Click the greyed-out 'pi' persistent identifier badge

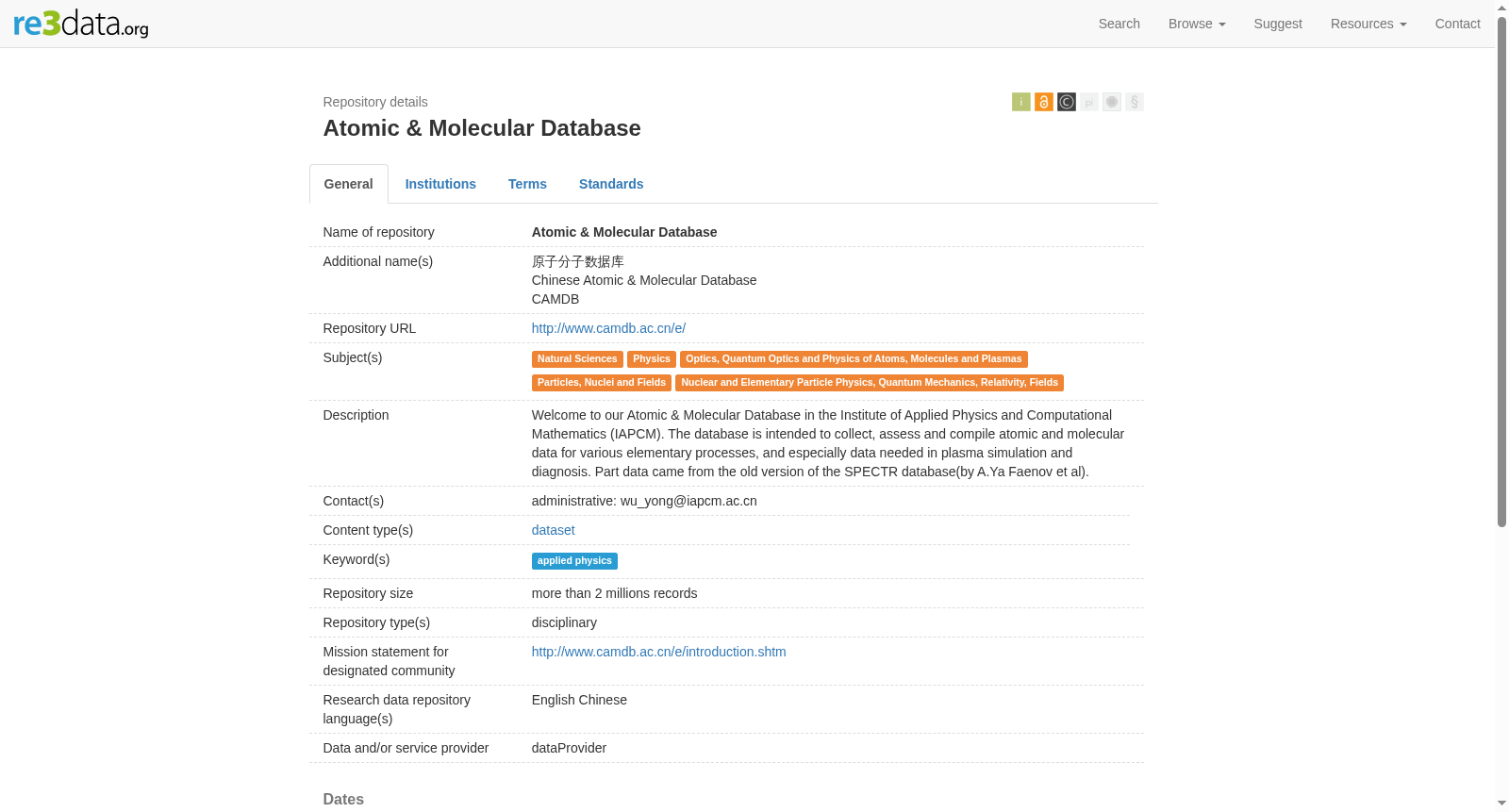(1089, 102)
